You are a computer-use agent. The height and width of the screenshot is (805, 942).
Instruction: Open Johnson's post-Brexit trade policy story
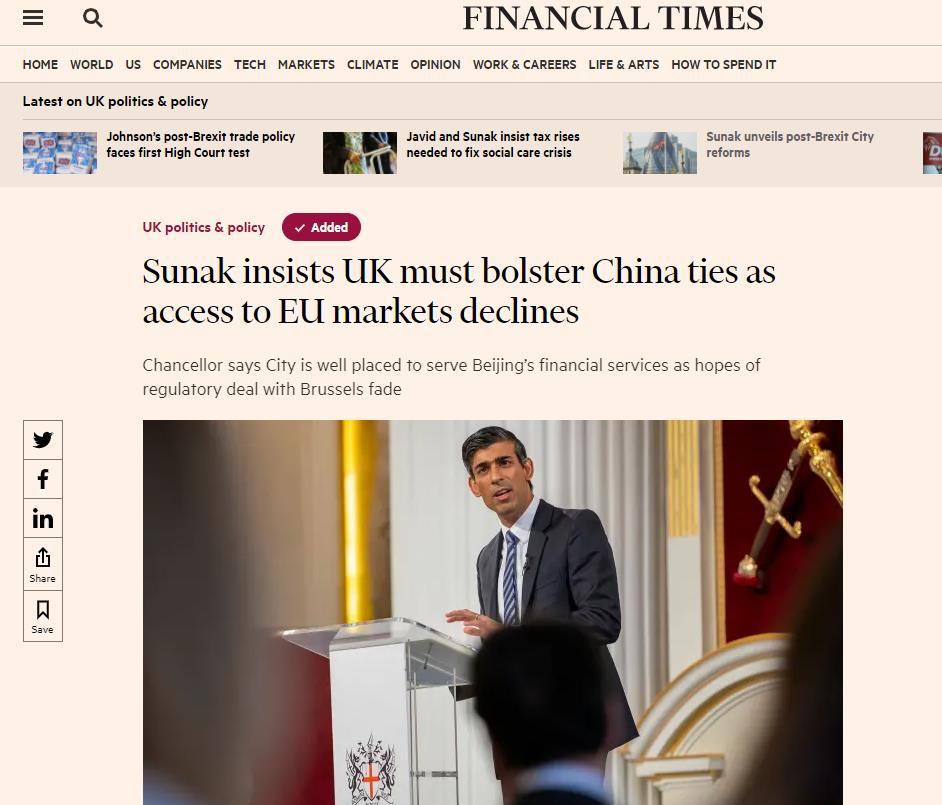pyautogui.click(x=201, y=144)
